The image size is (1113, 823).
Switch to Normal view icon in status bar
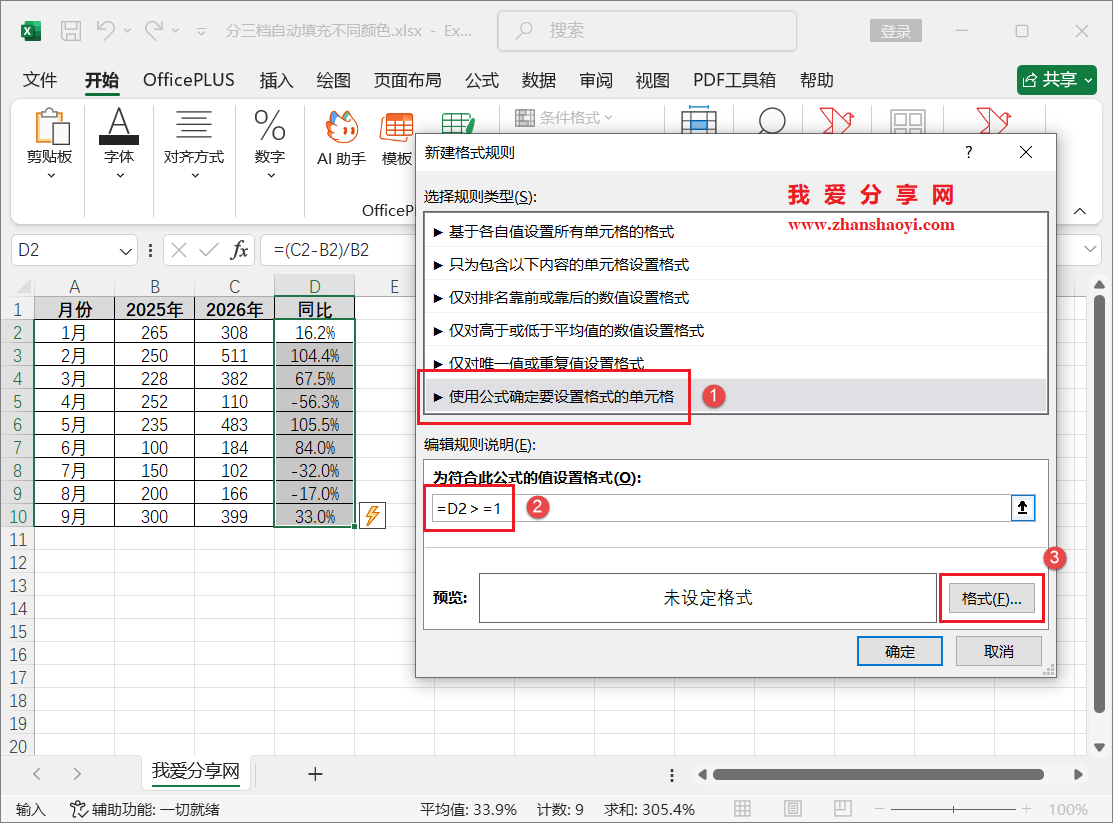(x=742, y=809)
